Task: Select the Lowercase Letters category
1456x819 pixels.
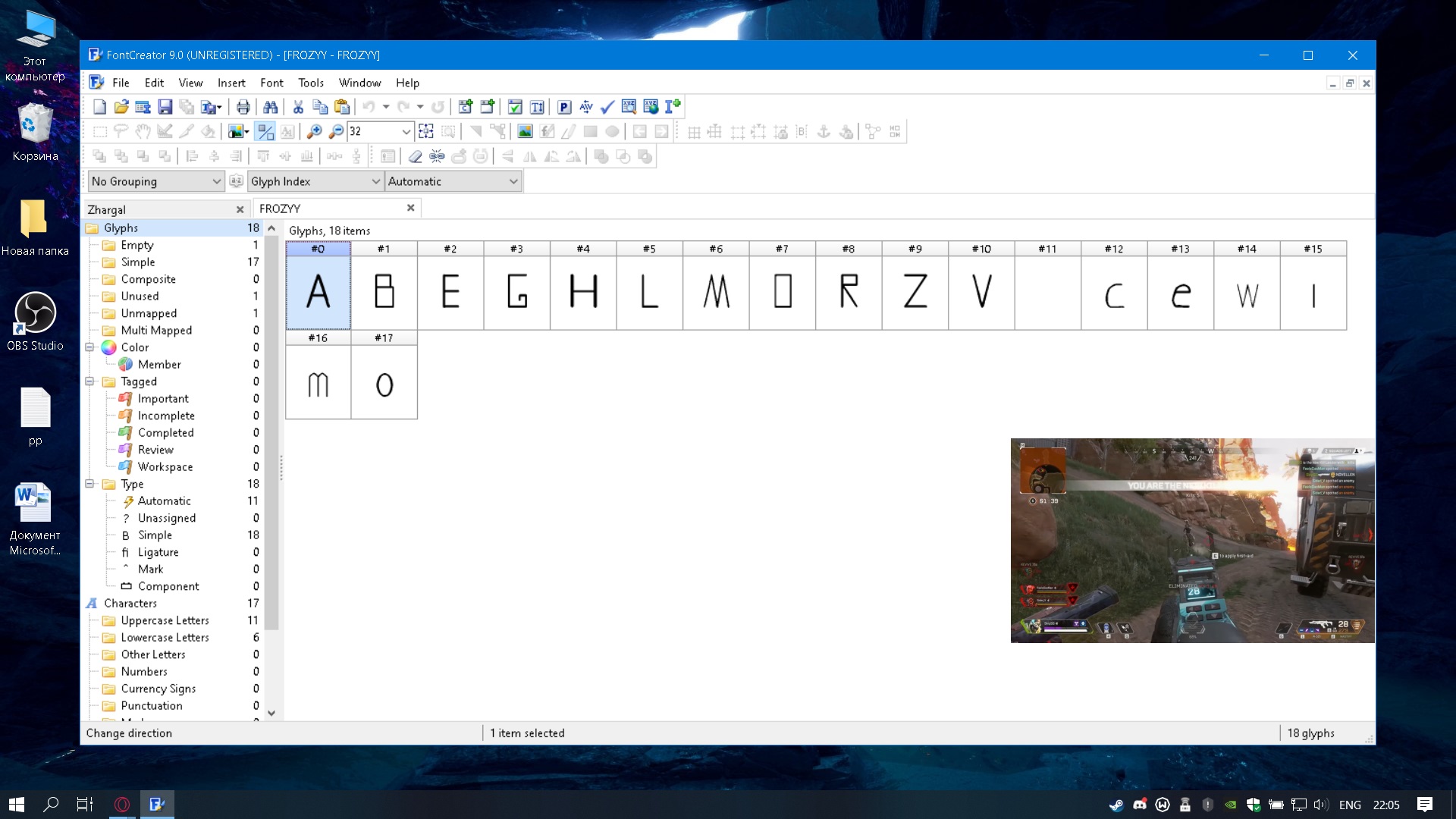Action: click(x=165, y=638)
